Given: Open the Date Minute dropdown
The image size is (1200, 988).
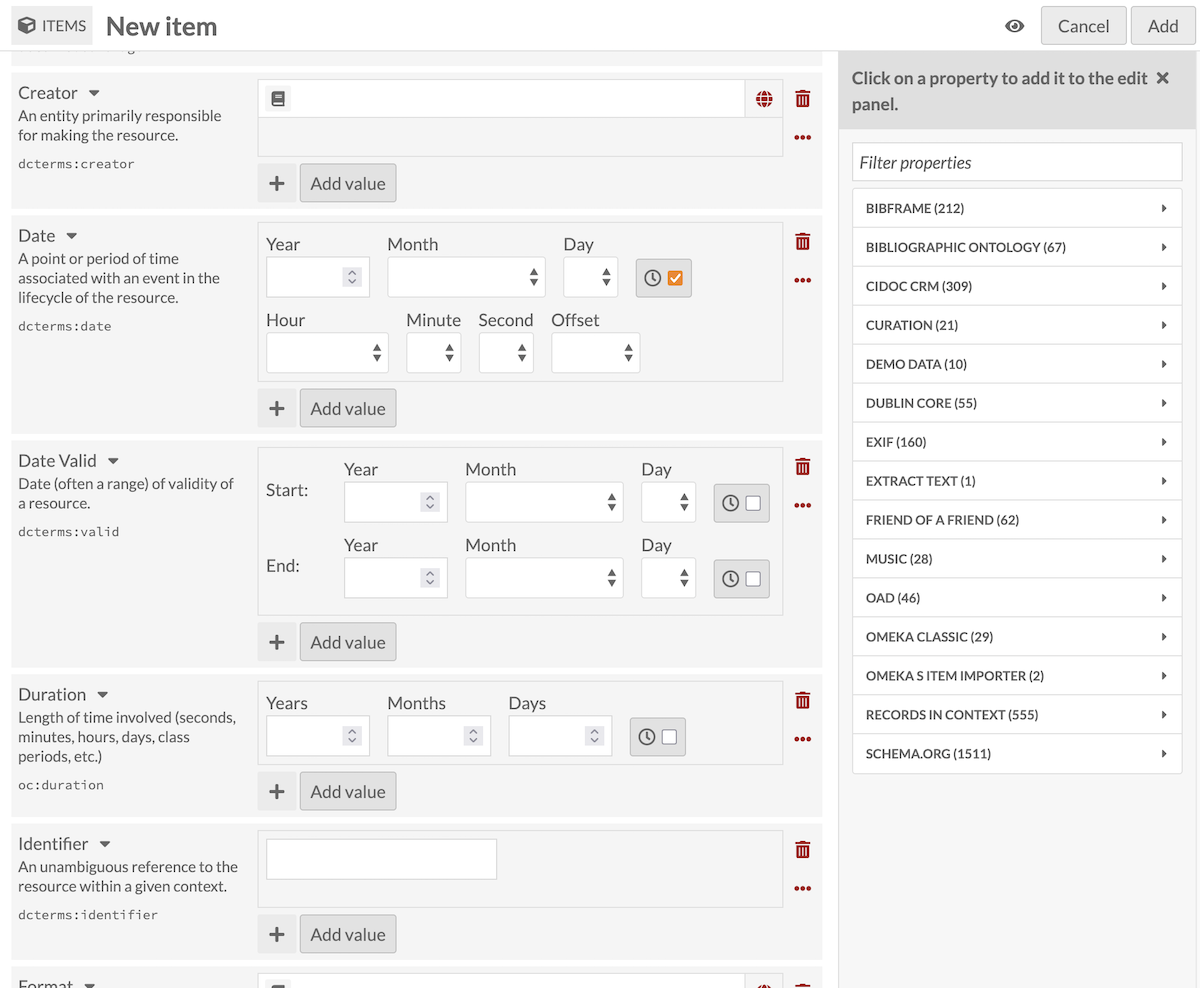Looking at the screenshot, I should (433, 353).
